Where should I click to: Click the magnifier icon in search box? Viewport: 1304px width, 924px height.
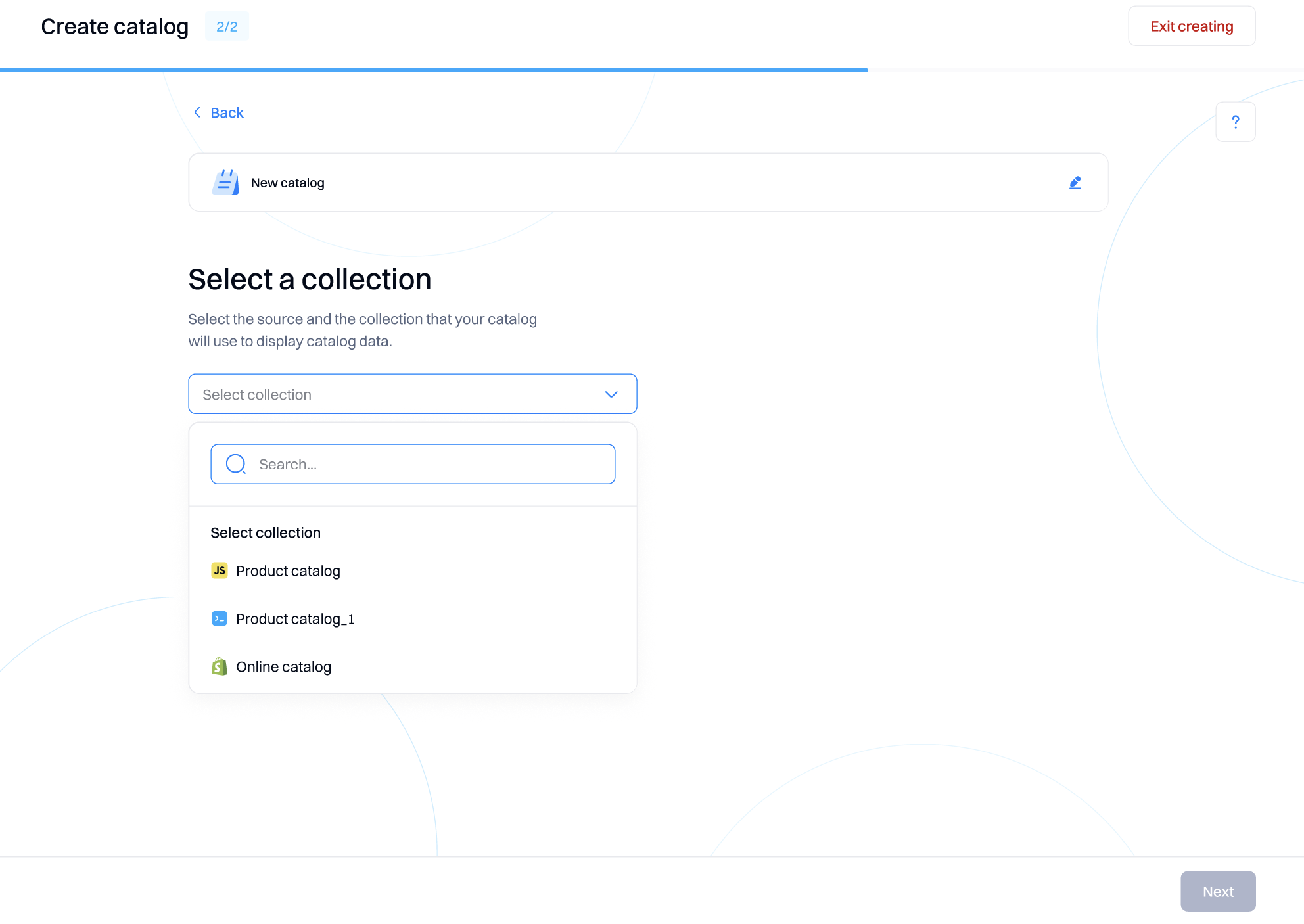(236, 464)
